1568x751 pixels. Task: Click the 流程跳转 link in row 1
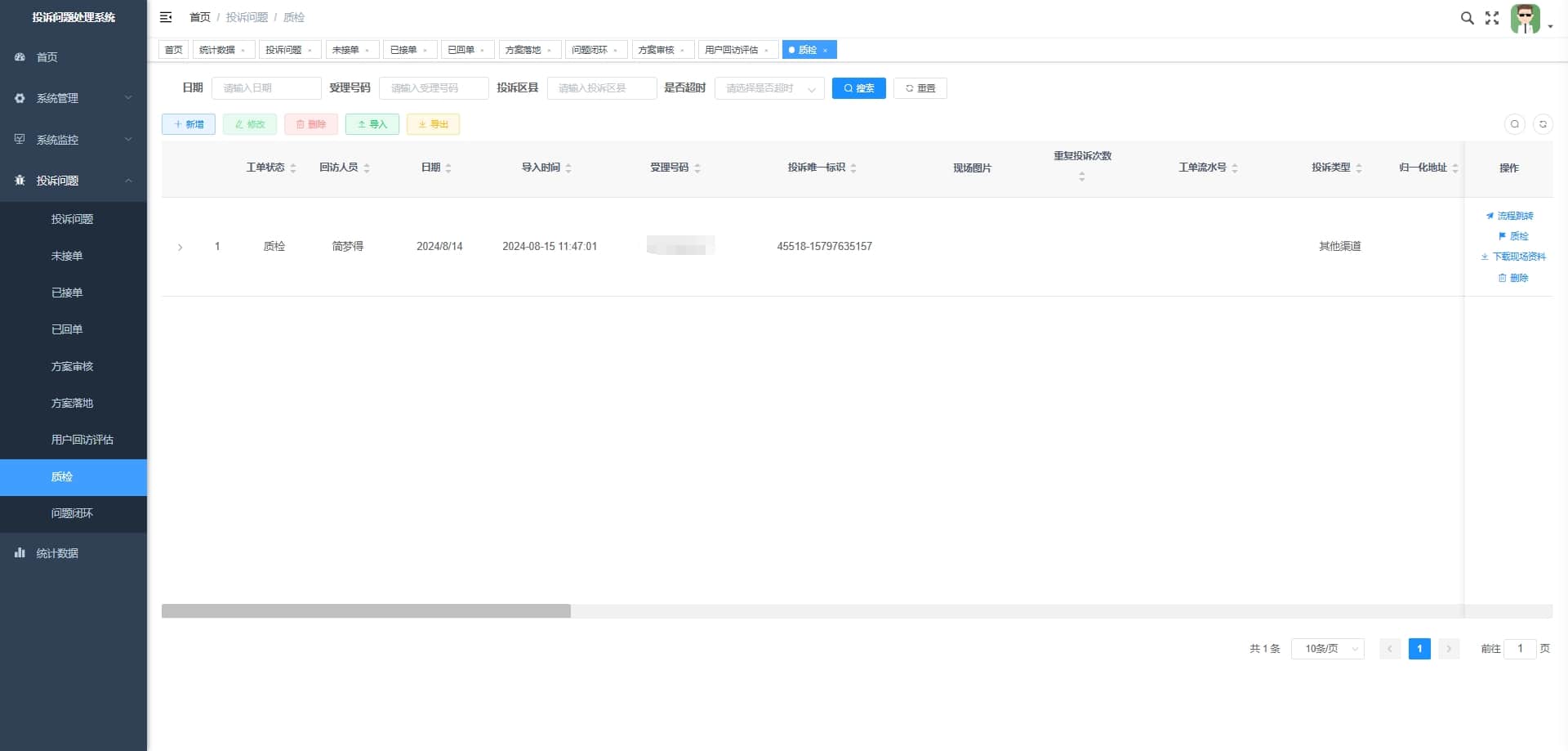click(x=1509, y=217)
